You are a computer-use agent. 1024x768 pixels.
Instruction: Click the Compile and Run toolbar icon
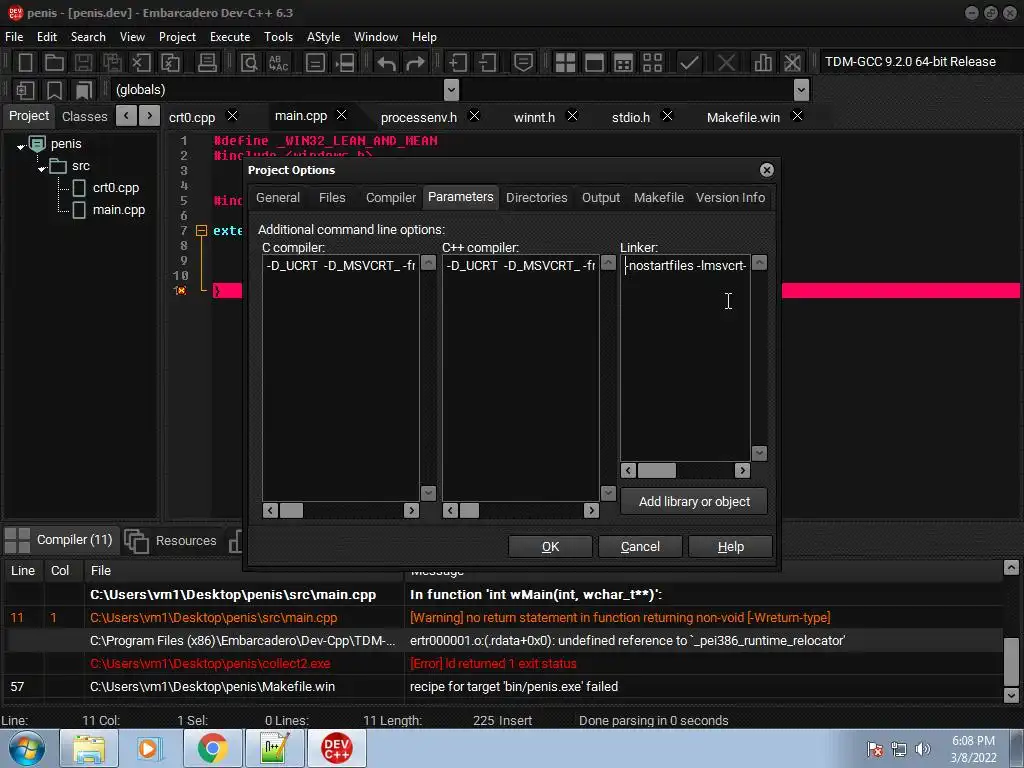click(624, 63)
